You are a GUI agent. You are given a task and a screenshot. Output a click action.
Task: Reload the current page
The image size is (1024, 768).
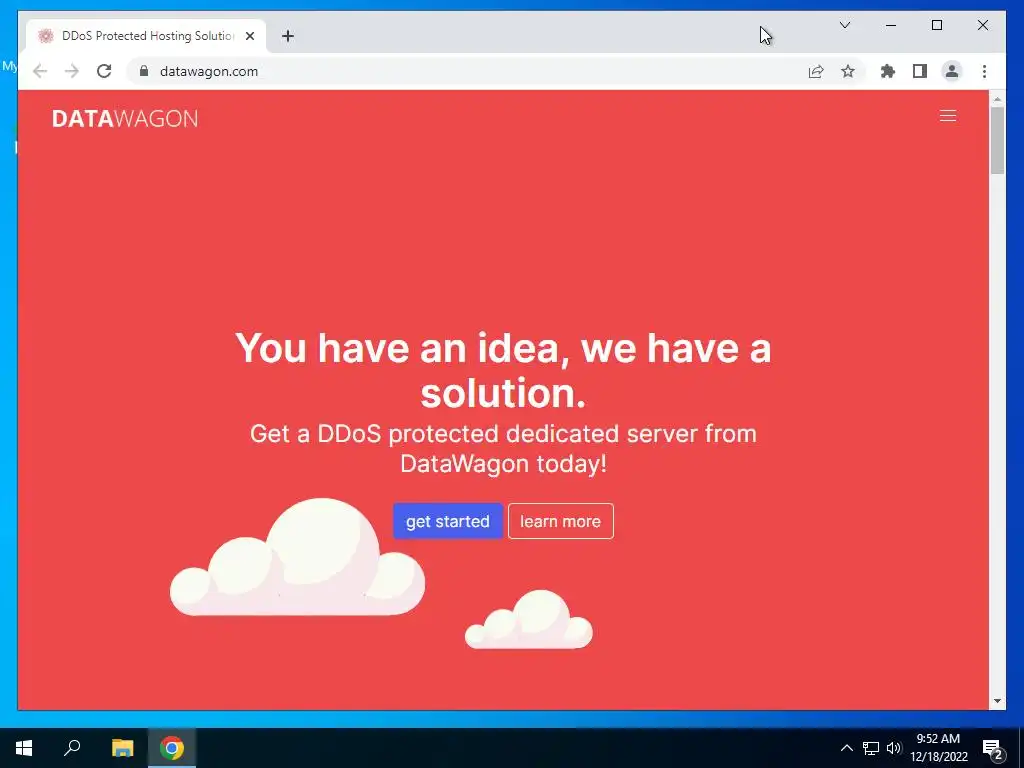coord(104,71)
